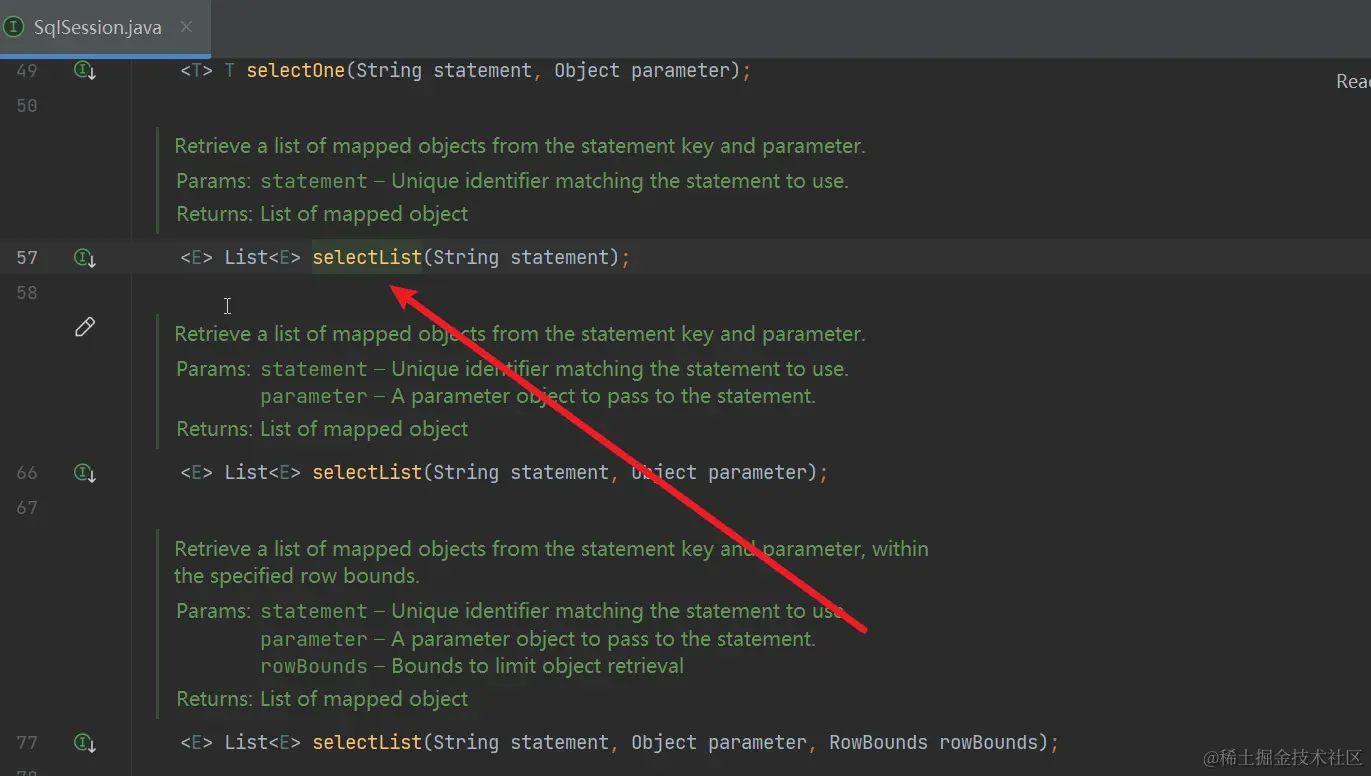The image size is (1371, 776).
Task: Click the pencil edit-doc icon in gutter
Action: 85,326
